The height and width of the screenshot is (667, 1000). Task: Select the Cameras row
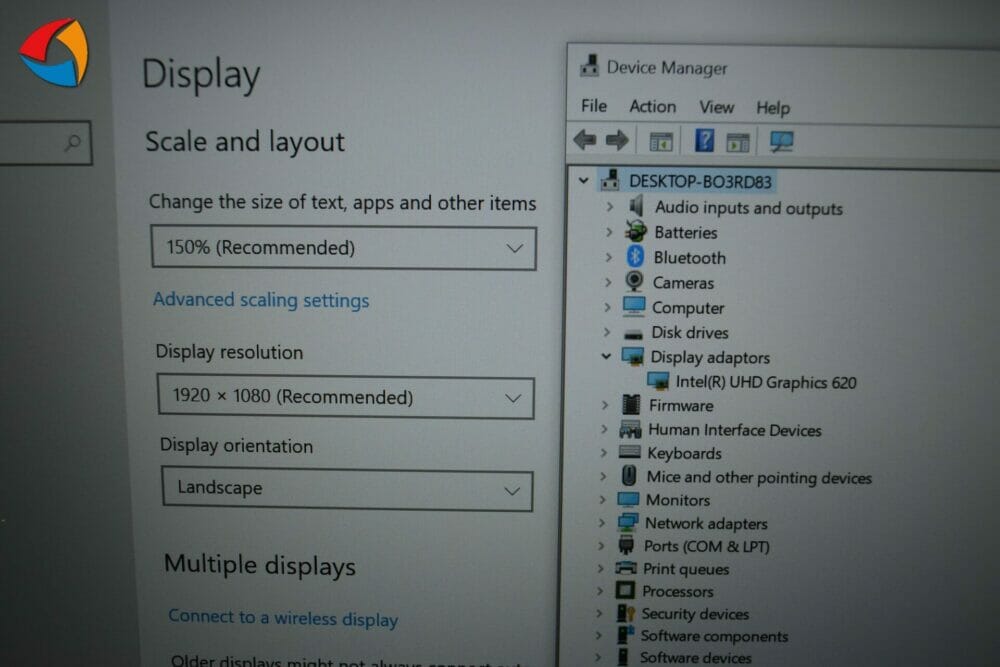click(x=683, y=282)
